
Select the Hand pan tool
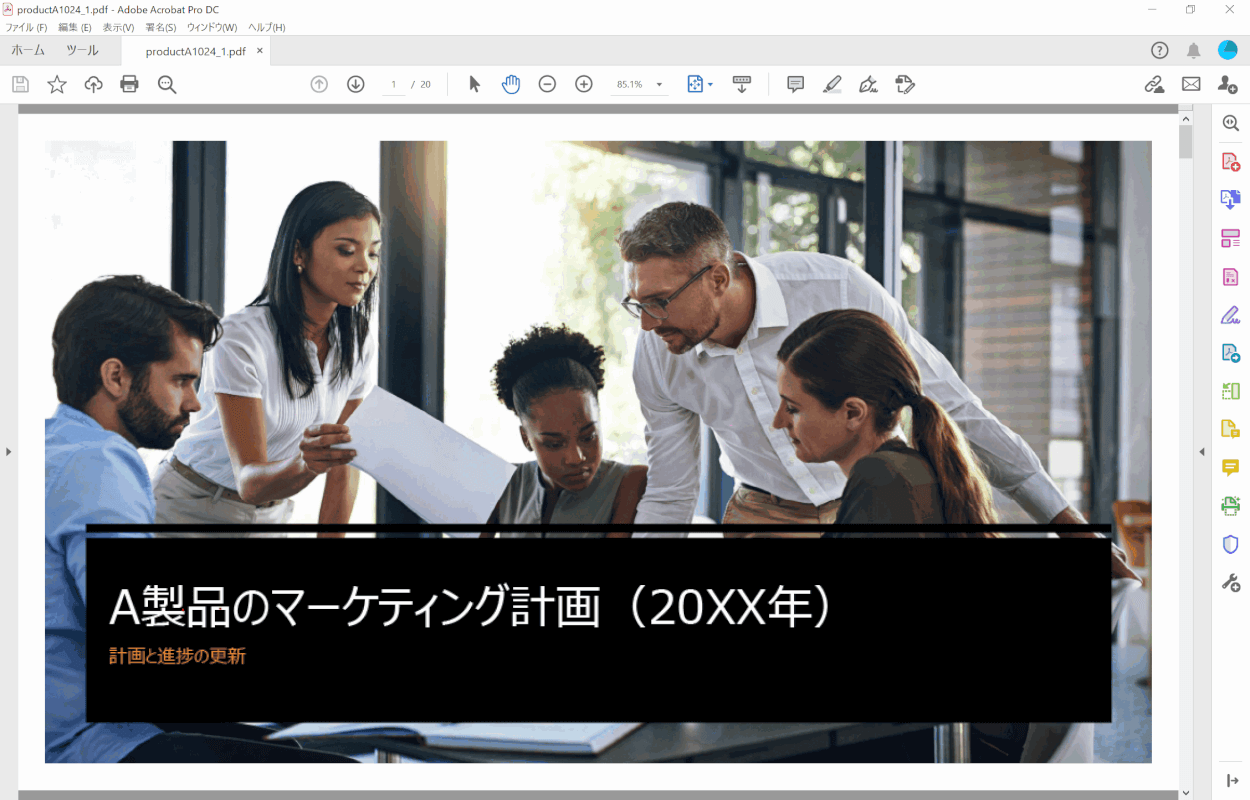[x=511, y=85]
